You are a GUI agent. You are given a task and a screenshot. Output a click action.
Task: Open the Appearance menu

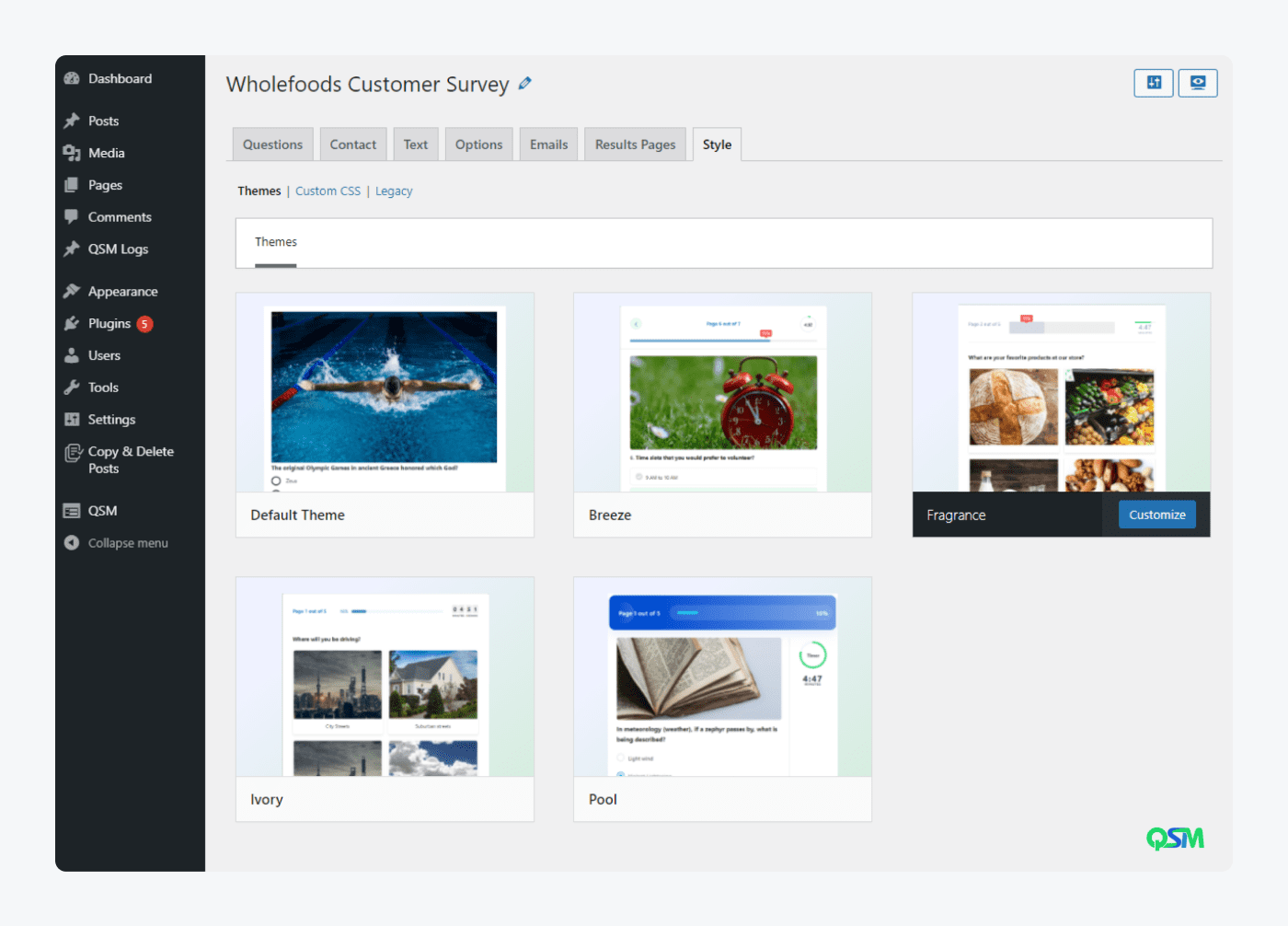pyautogui.click(x=122, y=291)
